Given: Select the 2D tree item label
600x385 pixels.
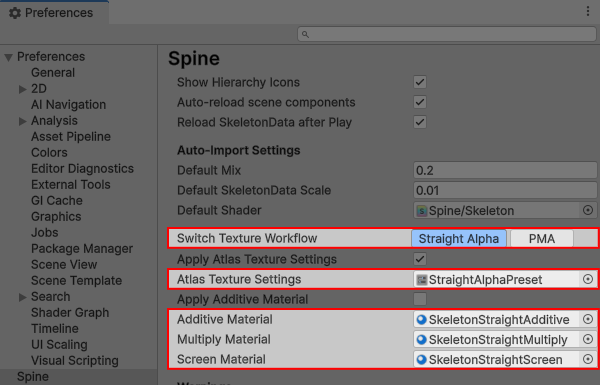Looking at the screenshot, I should (39, 88).
